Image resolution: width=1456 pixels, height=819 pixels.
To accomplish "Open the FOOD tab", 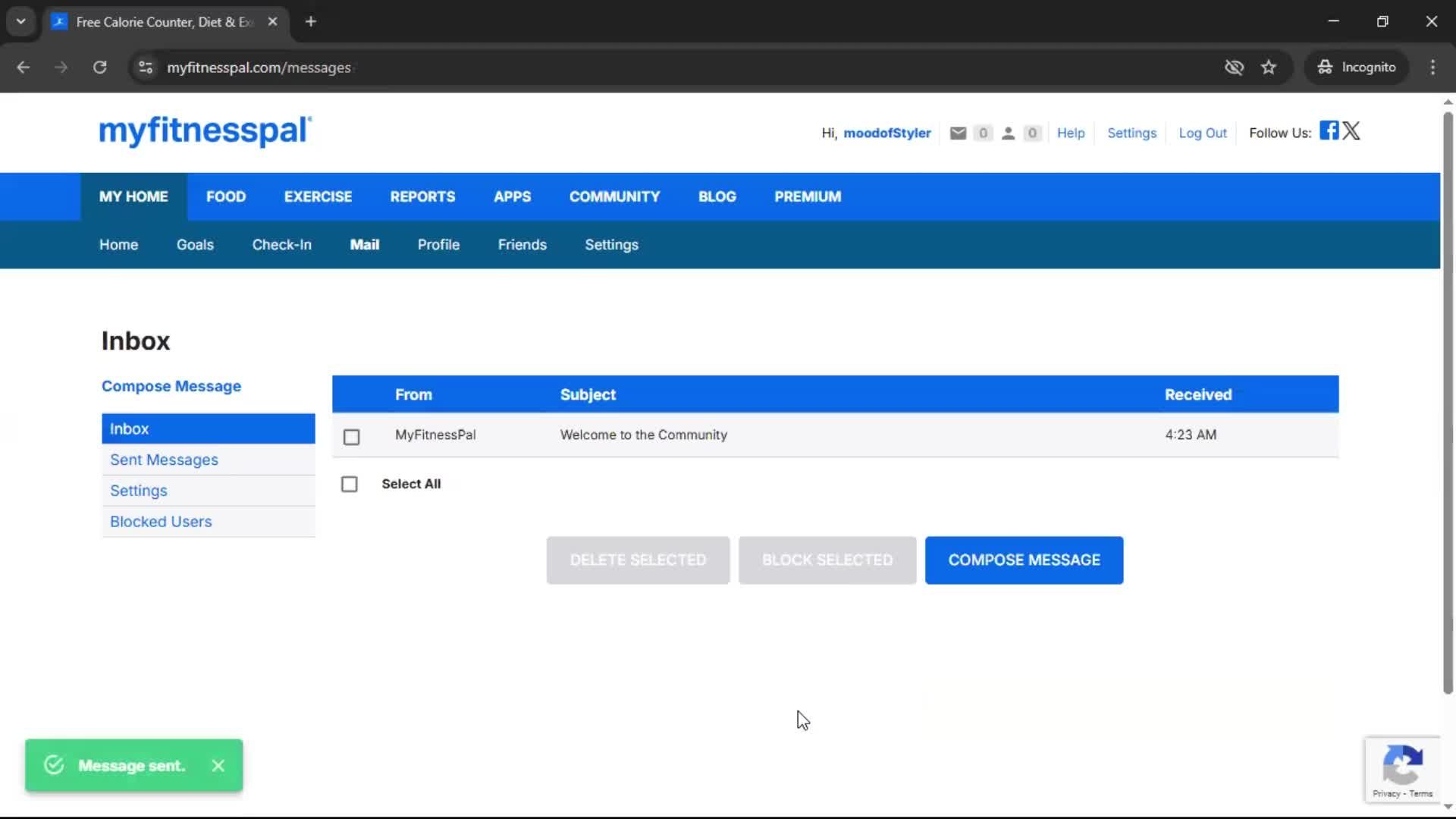I will (226, 196).
